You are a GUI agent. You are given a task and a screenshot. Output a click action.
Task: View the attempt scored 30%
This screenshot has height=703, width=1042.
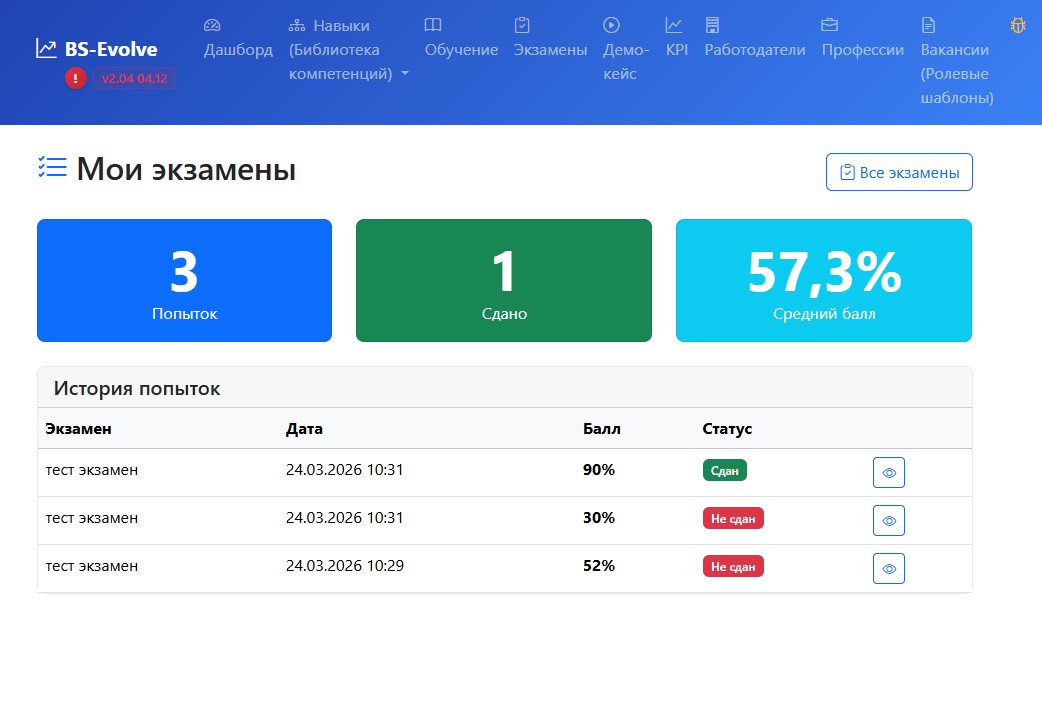pos(888,520)
